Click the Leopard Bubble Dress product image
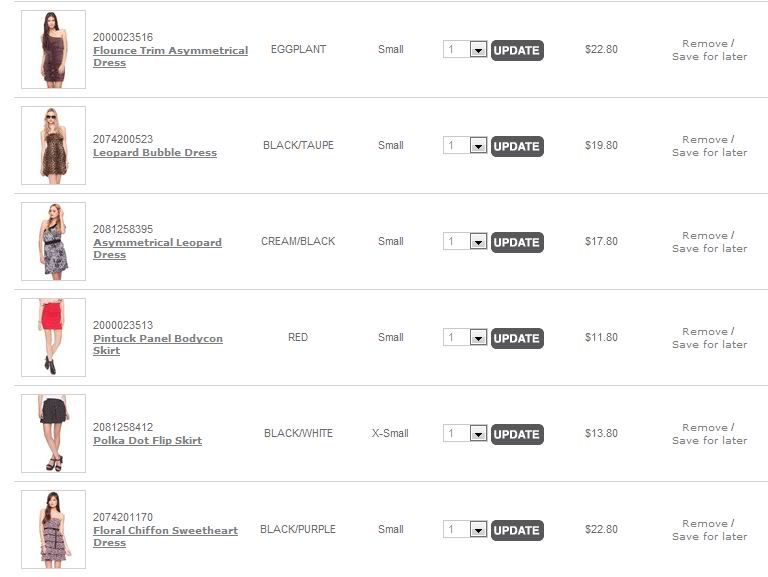Screen dimensions: 768x577 (53, 145)
